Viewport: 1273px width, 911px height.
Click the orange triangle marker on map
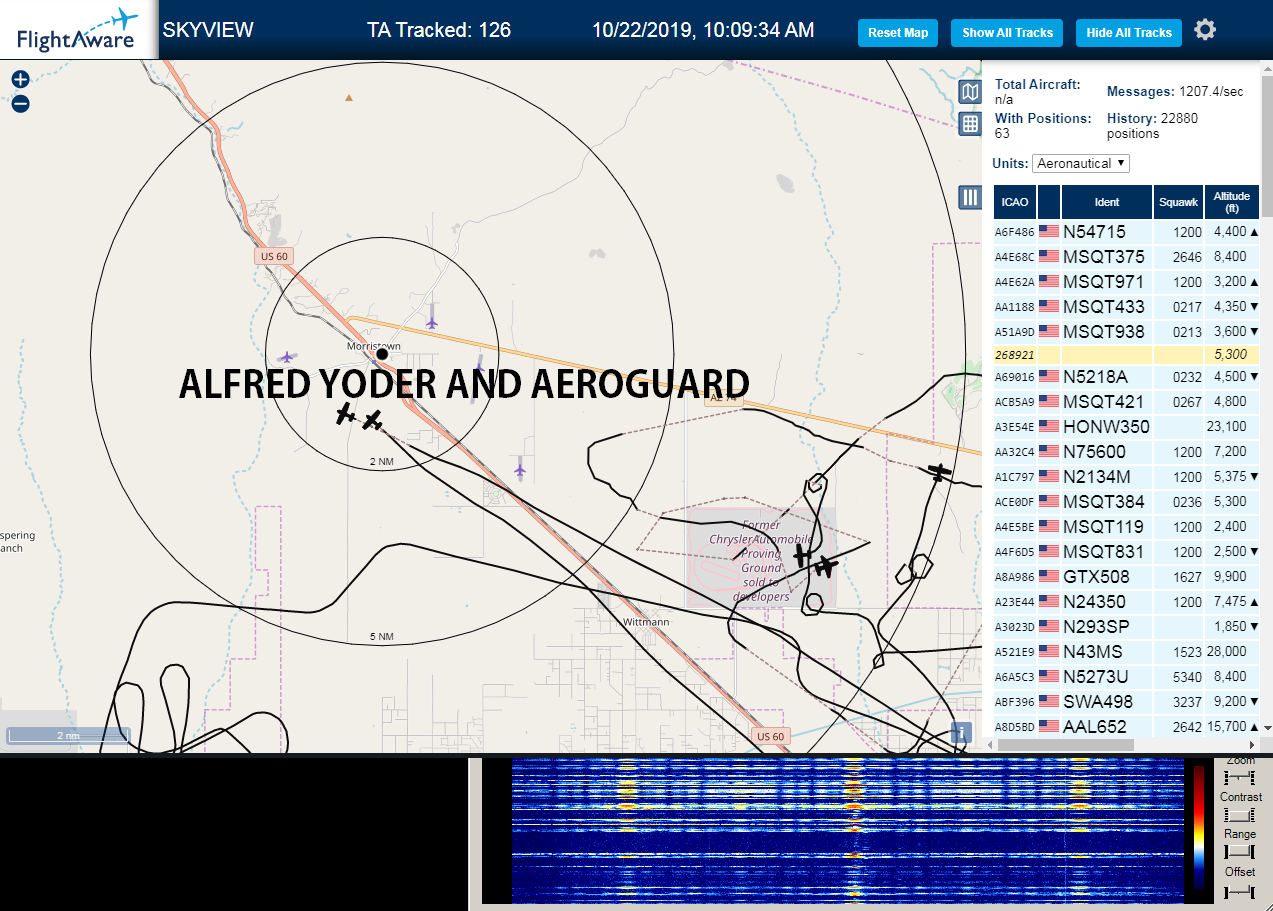[349, 98]
